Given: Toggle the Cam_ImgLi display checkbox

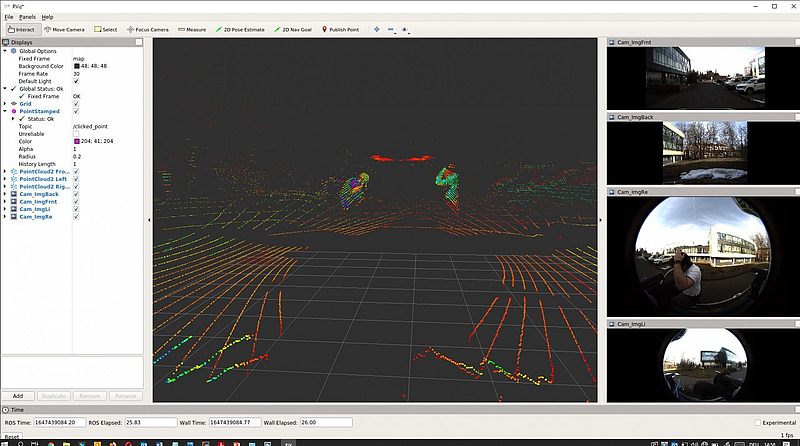Looking at the screenshot, I should pyautogui.click(x=76, y=209).
